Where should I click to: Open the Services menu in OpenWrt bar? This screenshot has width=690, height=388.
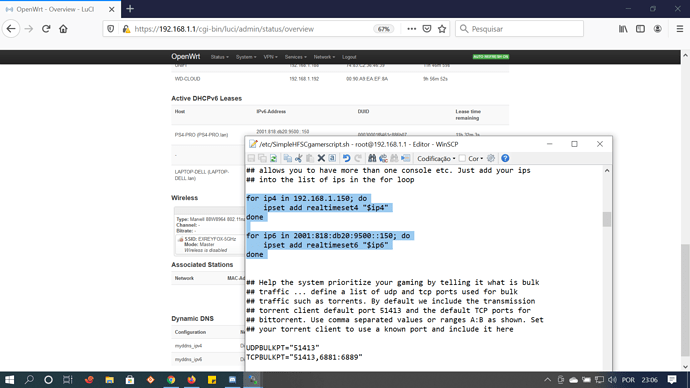coord(295,57)
